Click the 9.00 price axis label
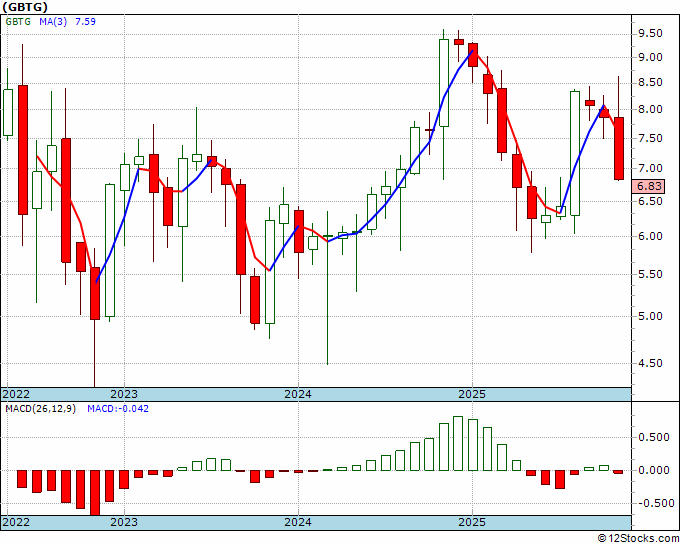This screenshot has width=680, height=546. (x=650, y=58)
